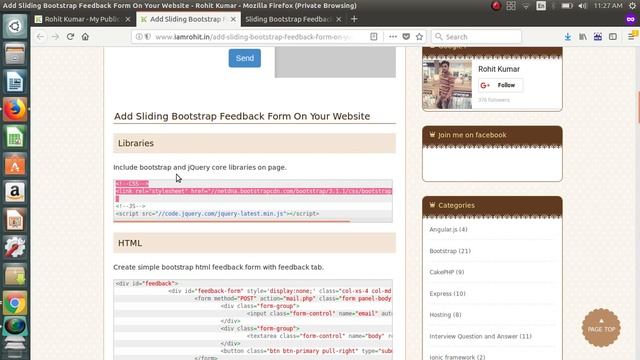Launch LibreOffice Calc from dock
This screenshot has width=640, height=360.
click(15, 137)
